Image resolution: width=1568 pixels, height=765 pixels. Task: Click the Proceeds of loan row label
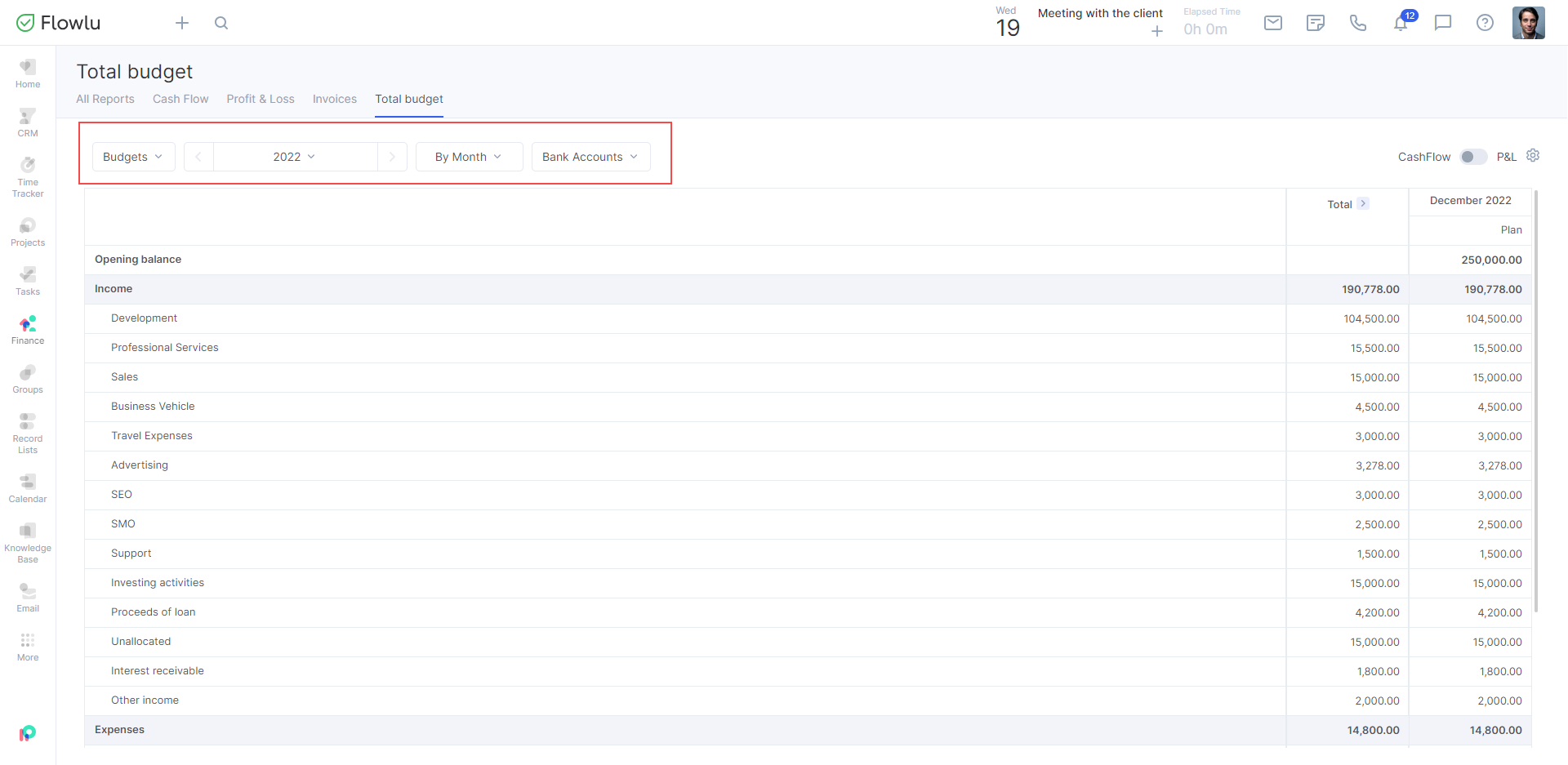154,612
